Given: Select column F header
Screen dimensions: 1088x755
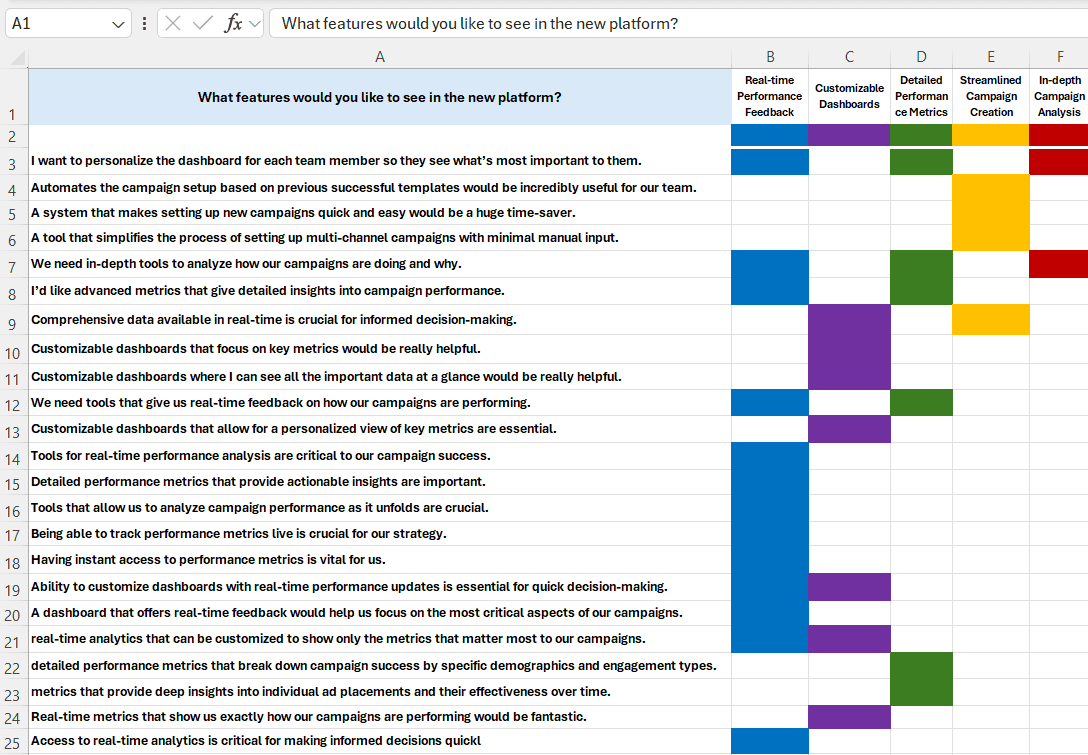Looking at the screenshot, I should (1060, 57).
